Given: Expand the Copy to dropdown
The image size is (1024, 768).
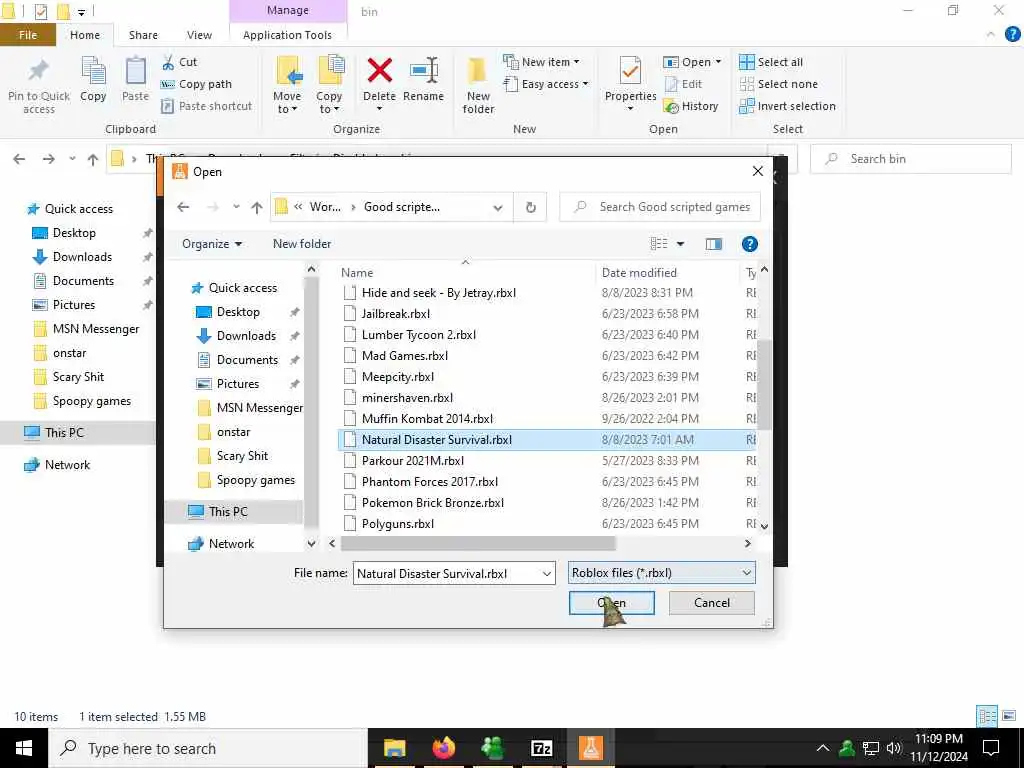Looking at the screenshot, I should point(328,103).
